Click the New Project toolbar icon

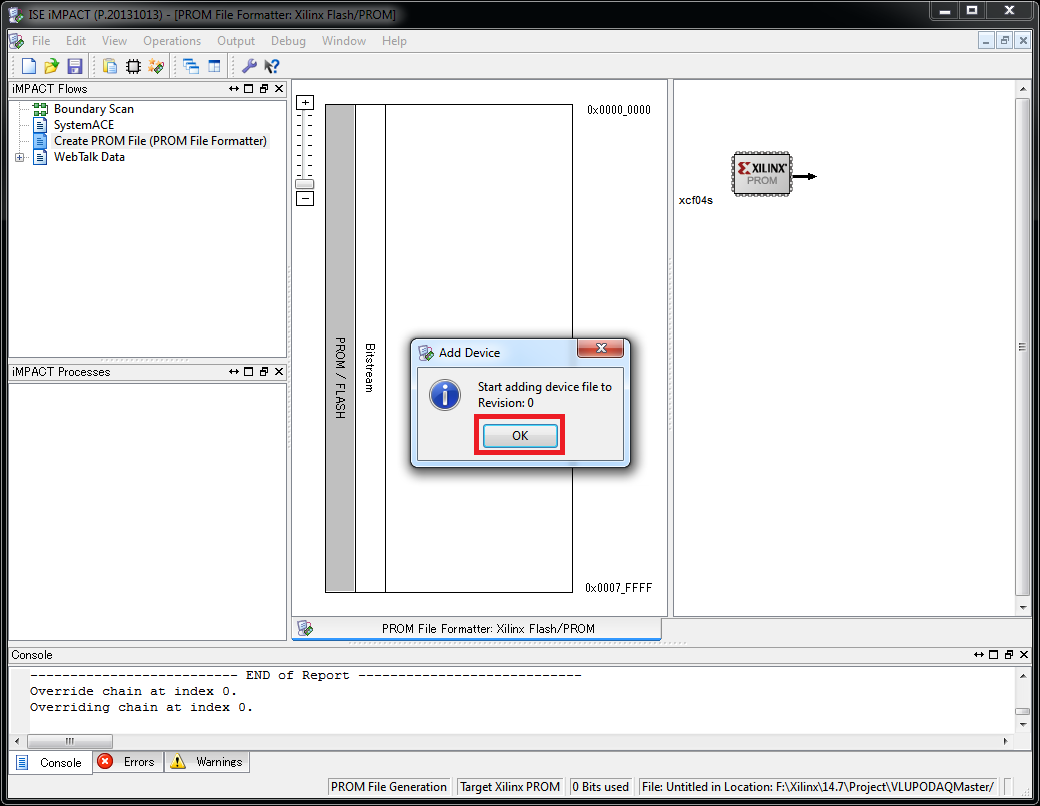[29, 66]
